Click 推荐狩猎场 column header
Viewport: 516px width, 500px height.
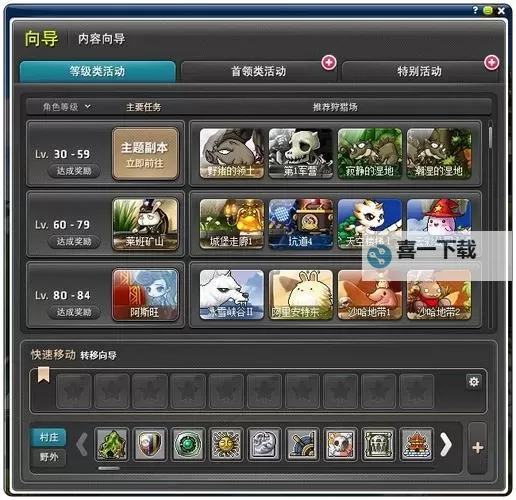pos(335,107)
